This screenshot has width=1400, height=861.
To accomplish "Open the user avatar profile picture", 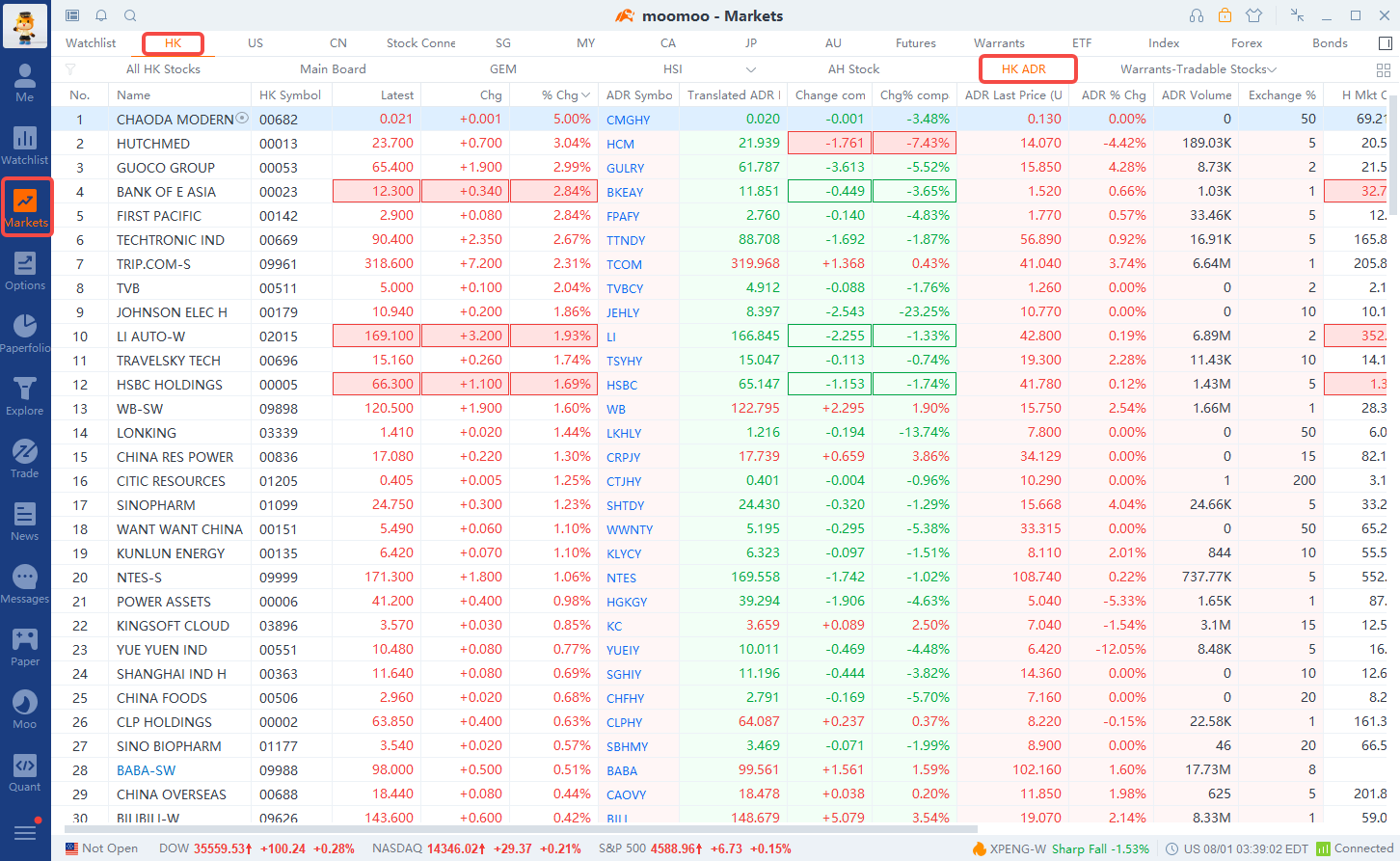I will [25, 26].
